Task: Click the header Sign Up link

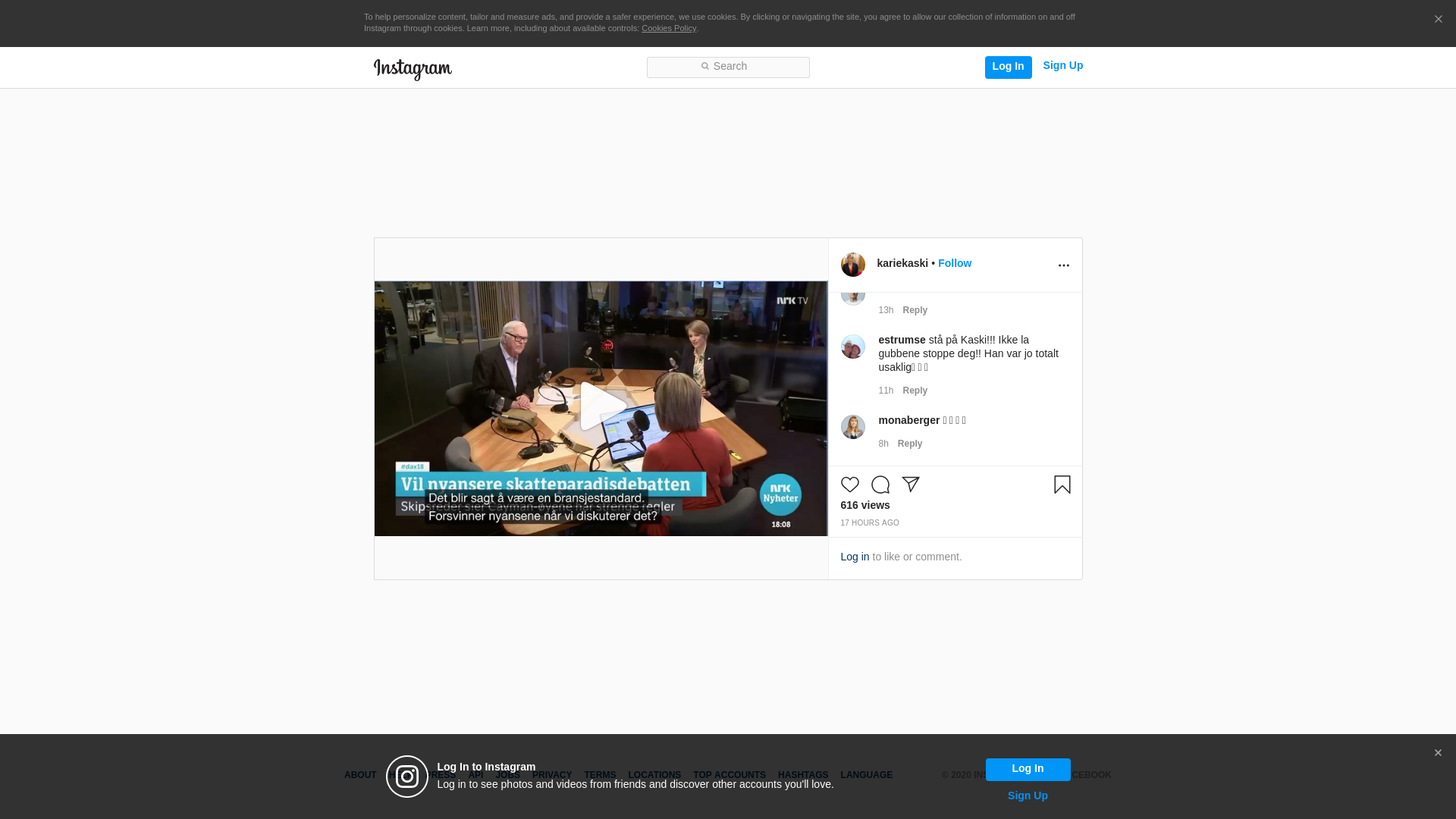Action: click(x=1062, y=66)
